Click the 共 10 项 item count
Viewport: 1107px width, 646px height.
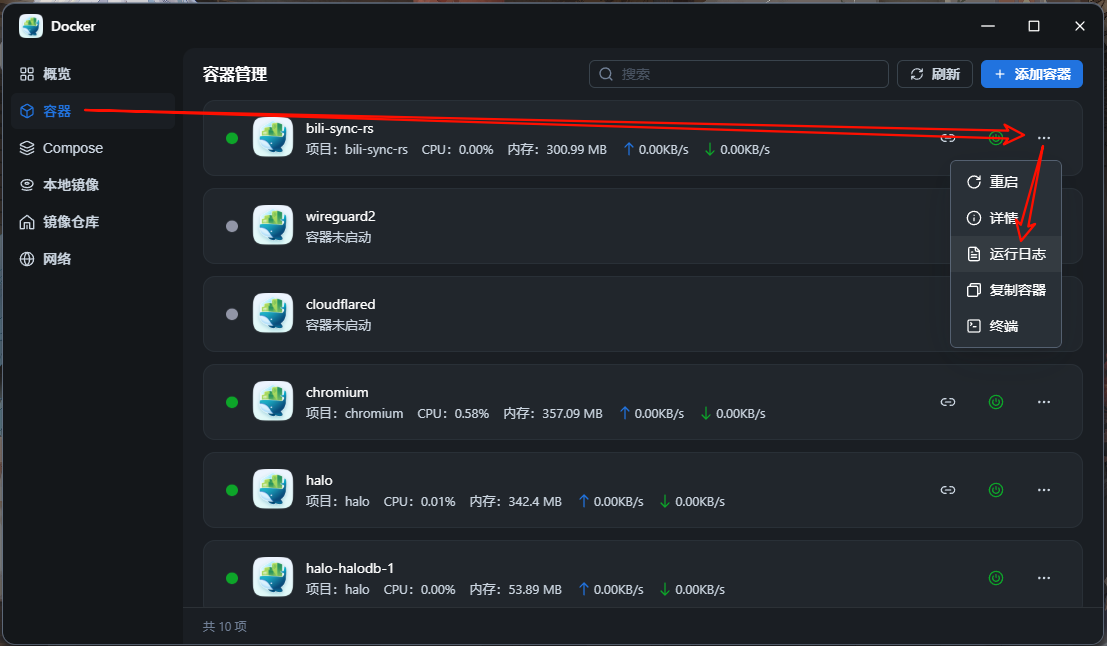pyautogui.click(x=225, y=627)
